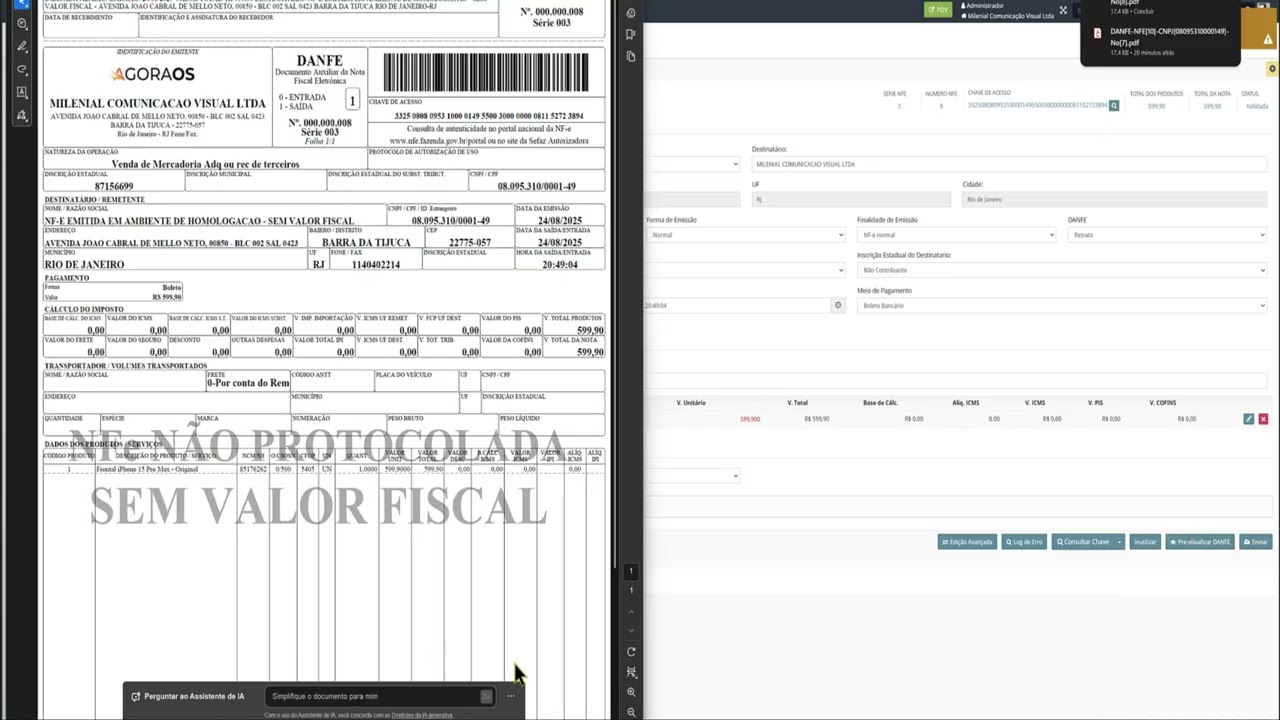Open the PDF copy/pages panel icon
This screenshot has width=1280, height=720.
(x=631, y=56)
